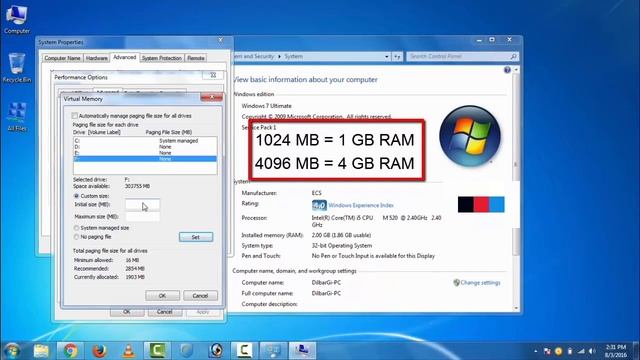Open the Computer desktop icon
The height and width of the screenshot is (360, 640).
click(16, 20)
